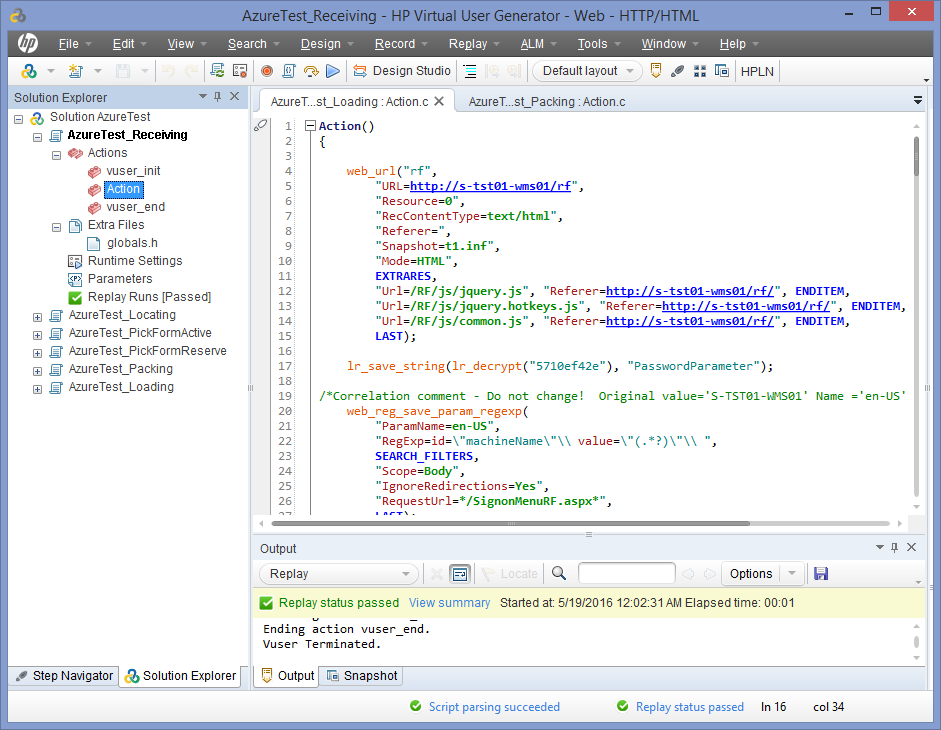Pin the Output panel
Image resolution: width=941 pixels, height=730 pixels.
pos(894,547)
